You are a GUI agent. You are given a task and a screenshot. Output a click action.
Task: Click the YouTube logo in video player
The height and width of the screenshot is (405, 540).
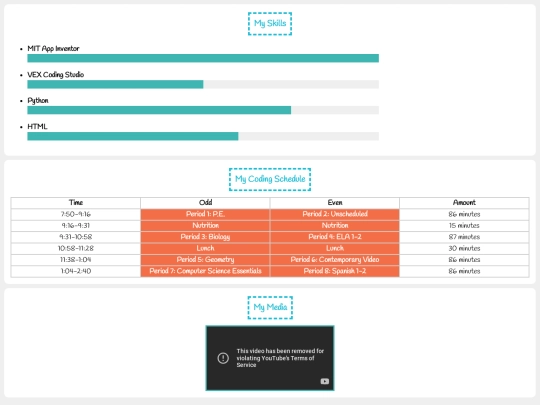324,381
